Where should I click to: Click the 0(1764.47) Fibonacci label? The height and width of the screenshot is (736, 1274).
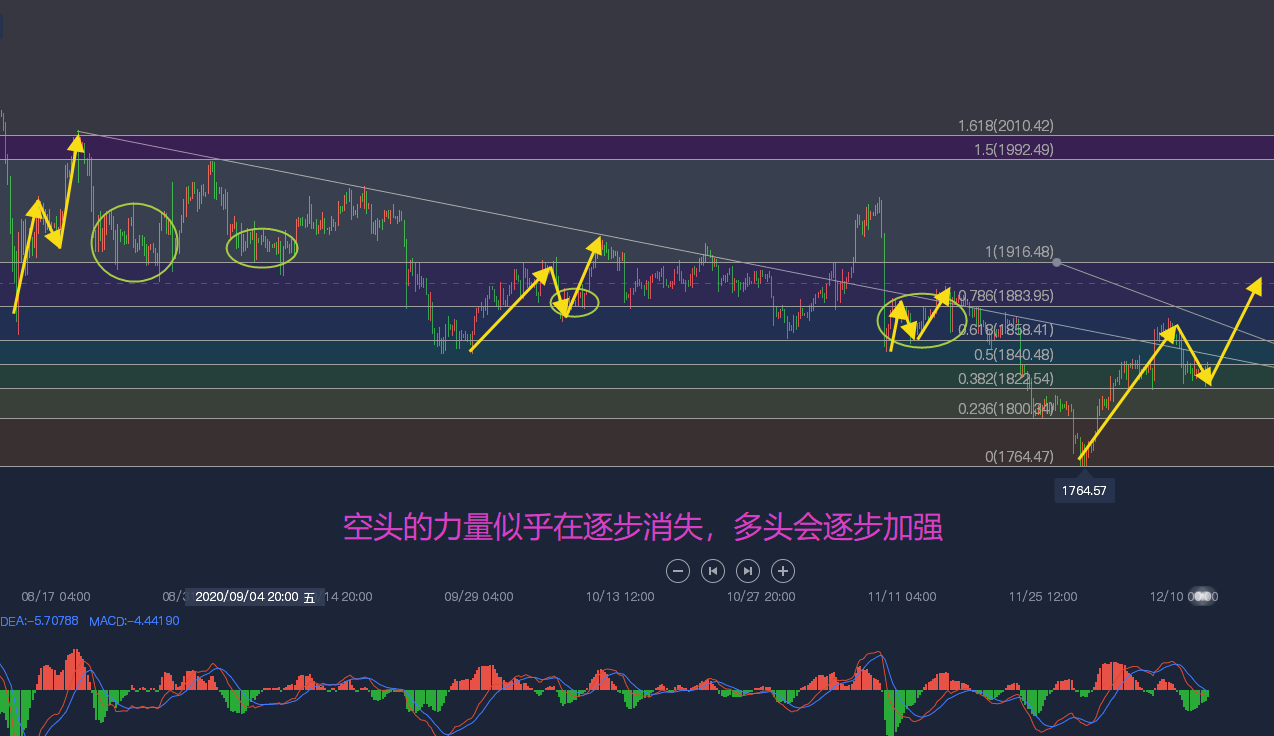(1019, 457)
